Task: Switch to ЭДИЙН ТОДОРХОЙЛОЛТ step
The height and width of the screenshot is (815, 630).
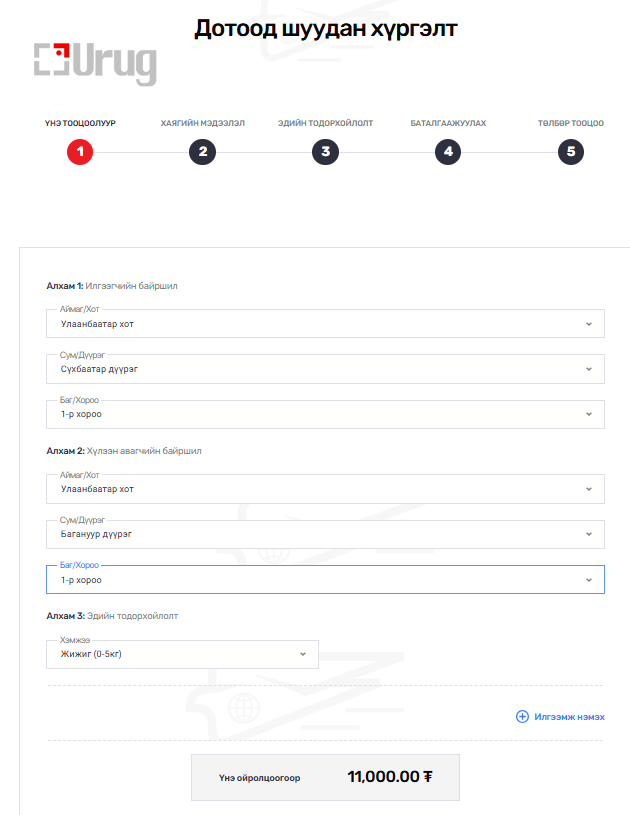Action: [x=325, y=123]
